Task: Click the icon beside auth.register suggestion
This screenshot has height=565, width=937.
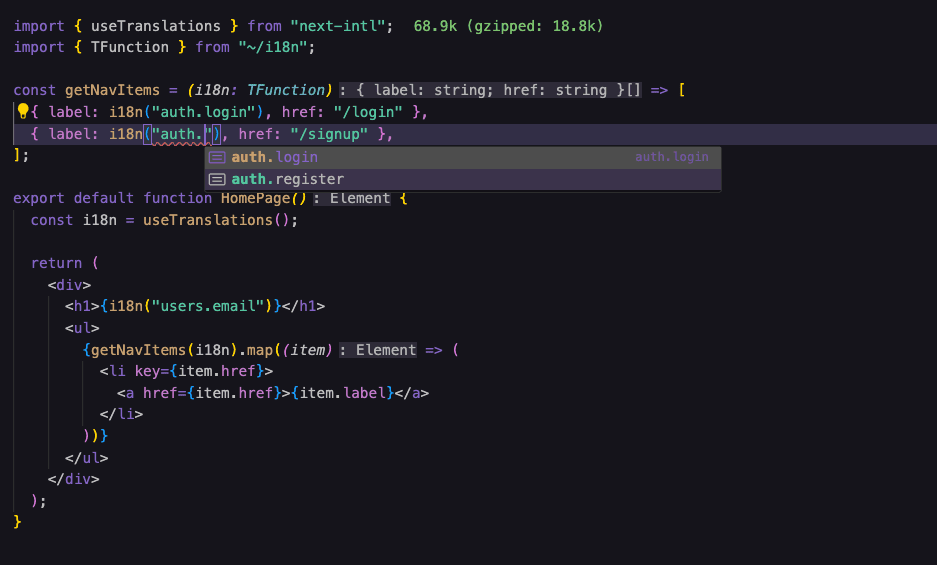Action: tap(217, 179)
